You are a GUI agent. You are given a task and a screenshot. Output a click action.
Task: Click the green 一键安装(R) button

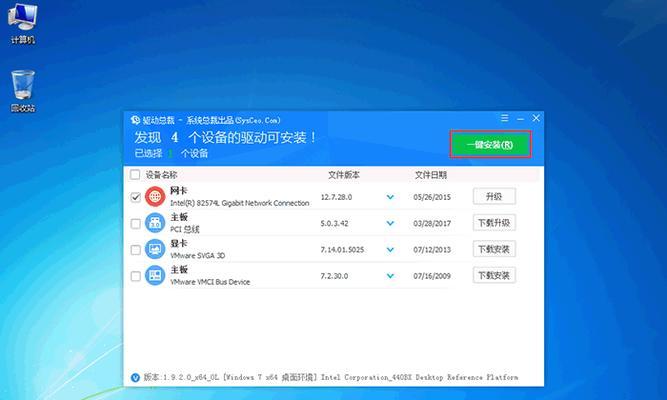click(490, 145)
